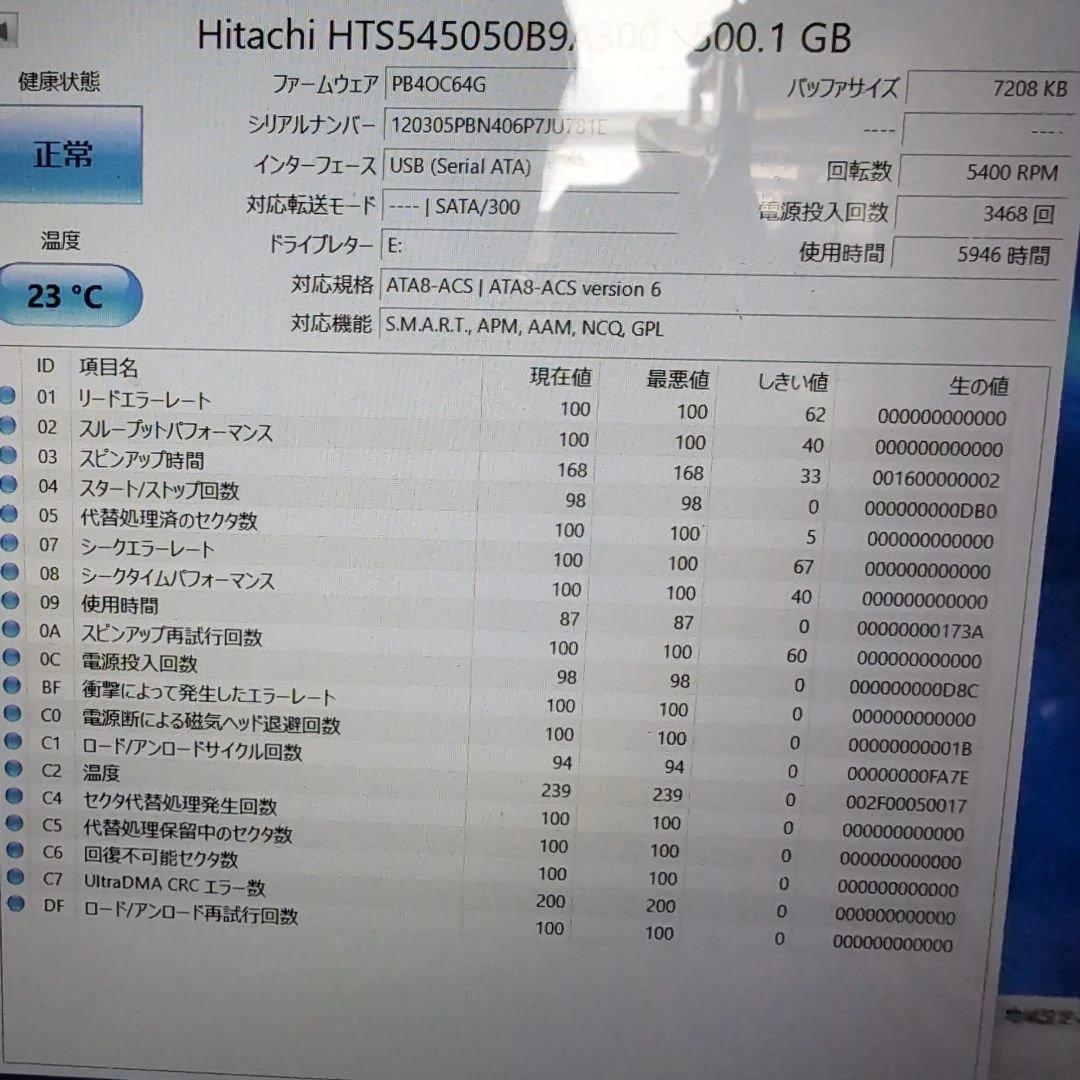
Task: Select the スタート/ストップ回数 attribute name
Action: (x=159, y=490)
